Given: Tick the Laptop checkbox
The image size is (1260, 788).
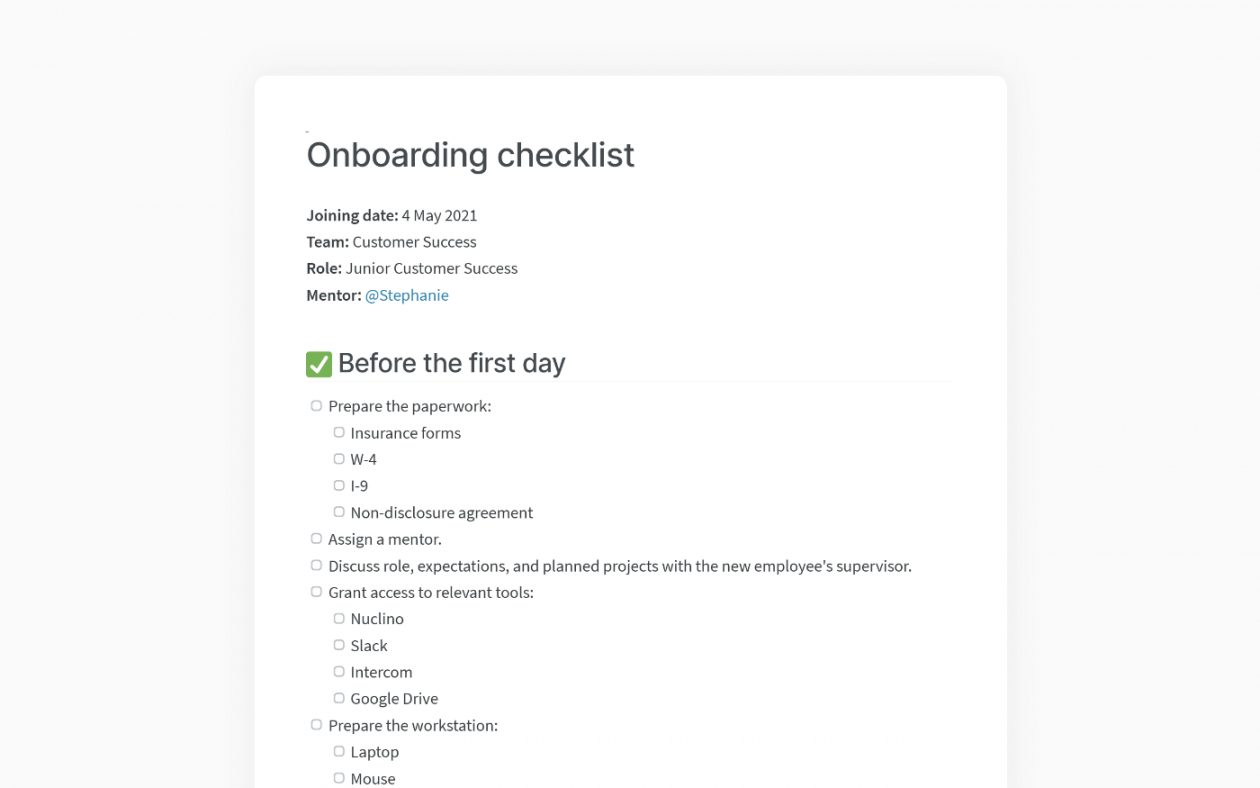Looking at the screenshot, I should coord(339,751).
